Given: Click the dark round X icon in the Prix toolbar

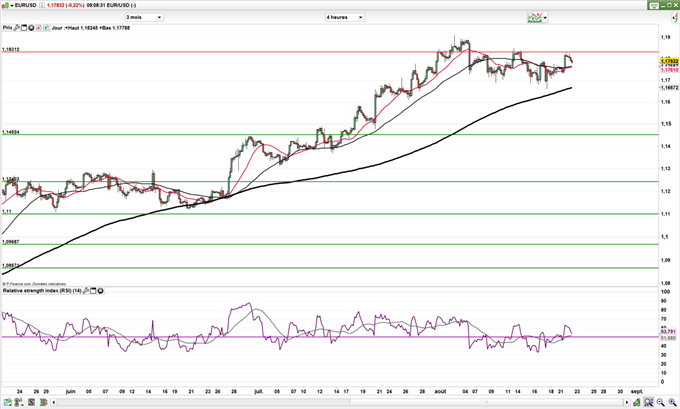Looking at the screenshot, I should tap(31, 28).
